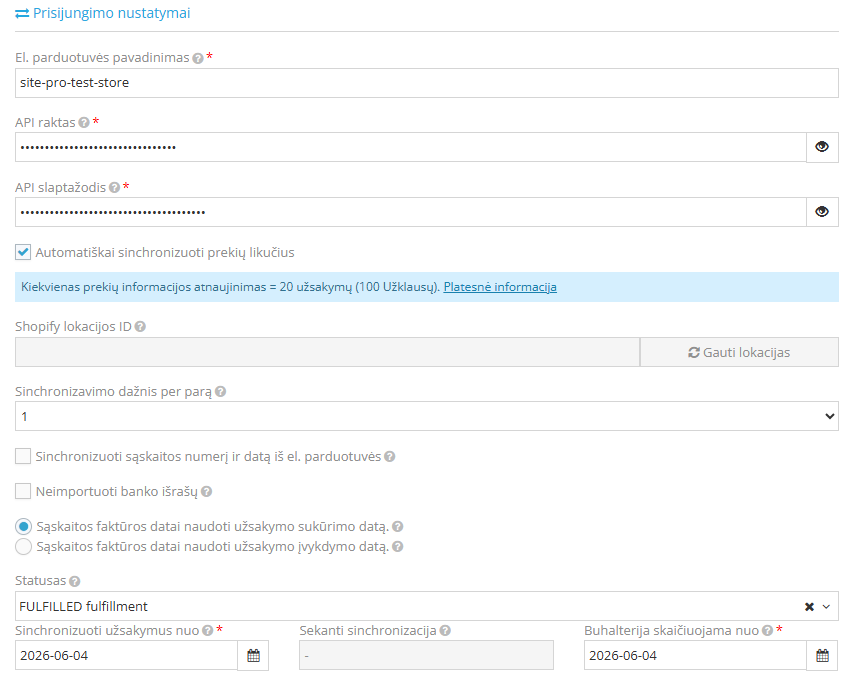
Task: Uncheck Automatiškai sinchronizuoti prekių likučius
Action: point(23,252)
